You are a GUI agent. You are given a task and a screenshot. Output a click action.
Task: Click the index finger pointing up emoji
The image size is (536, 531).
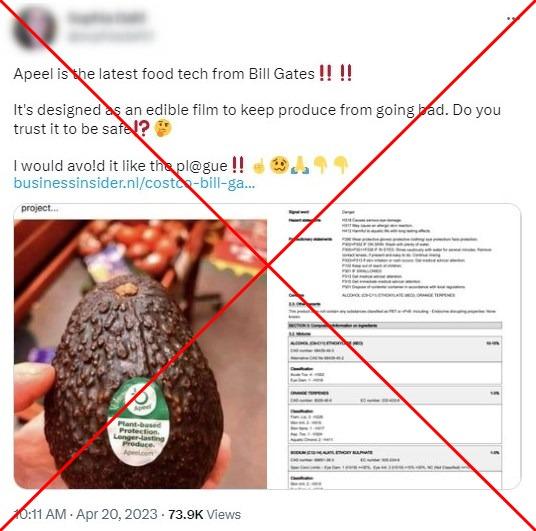click(x=258, y=166)
